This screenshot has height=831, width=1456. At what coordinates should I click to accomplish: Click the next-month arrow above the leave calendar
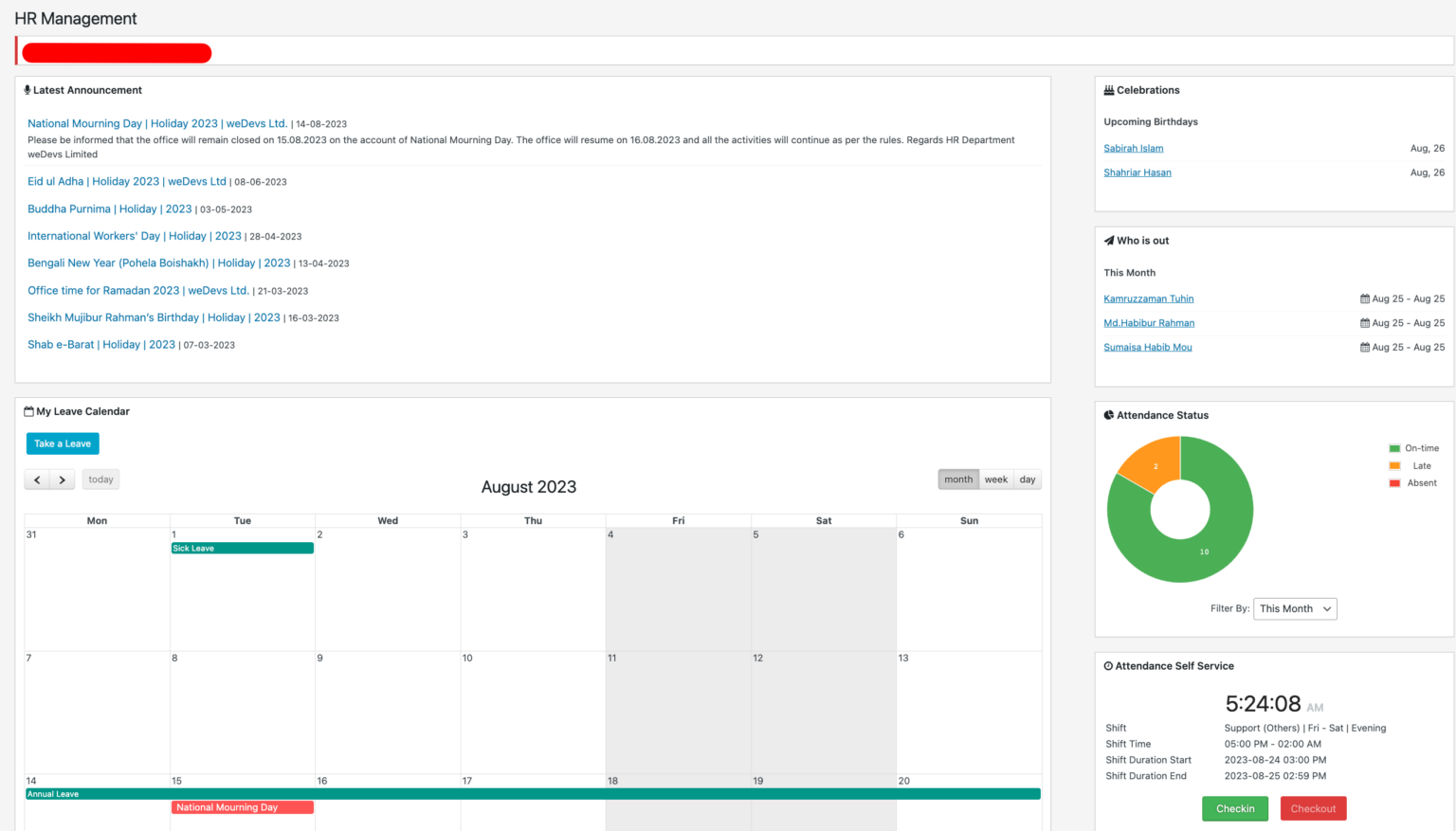click(x=62, y=479)
